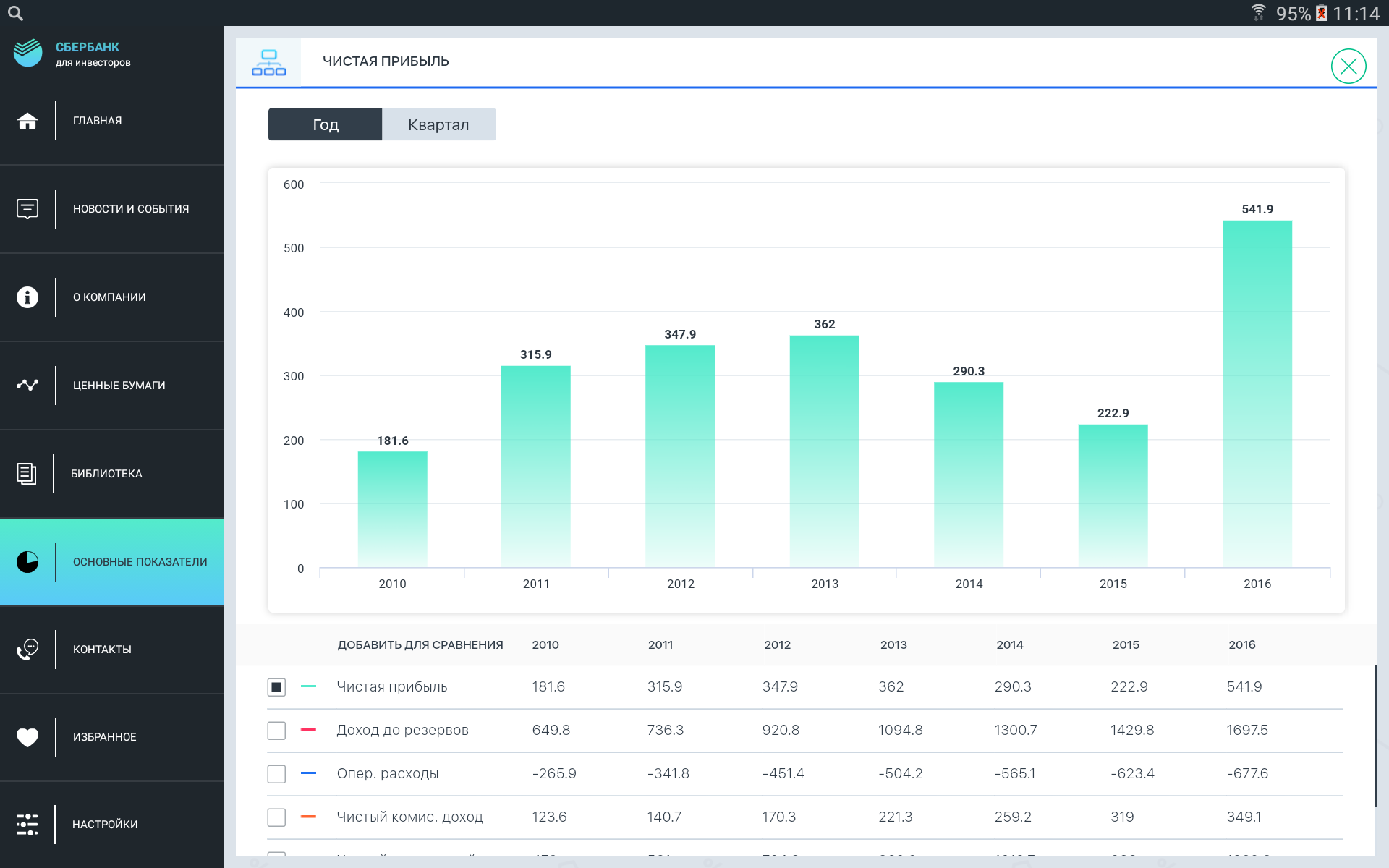The height and width of the screenshot is (868, 1389).
Task: Open the securities graph icon
Action: tap(27, 385)
